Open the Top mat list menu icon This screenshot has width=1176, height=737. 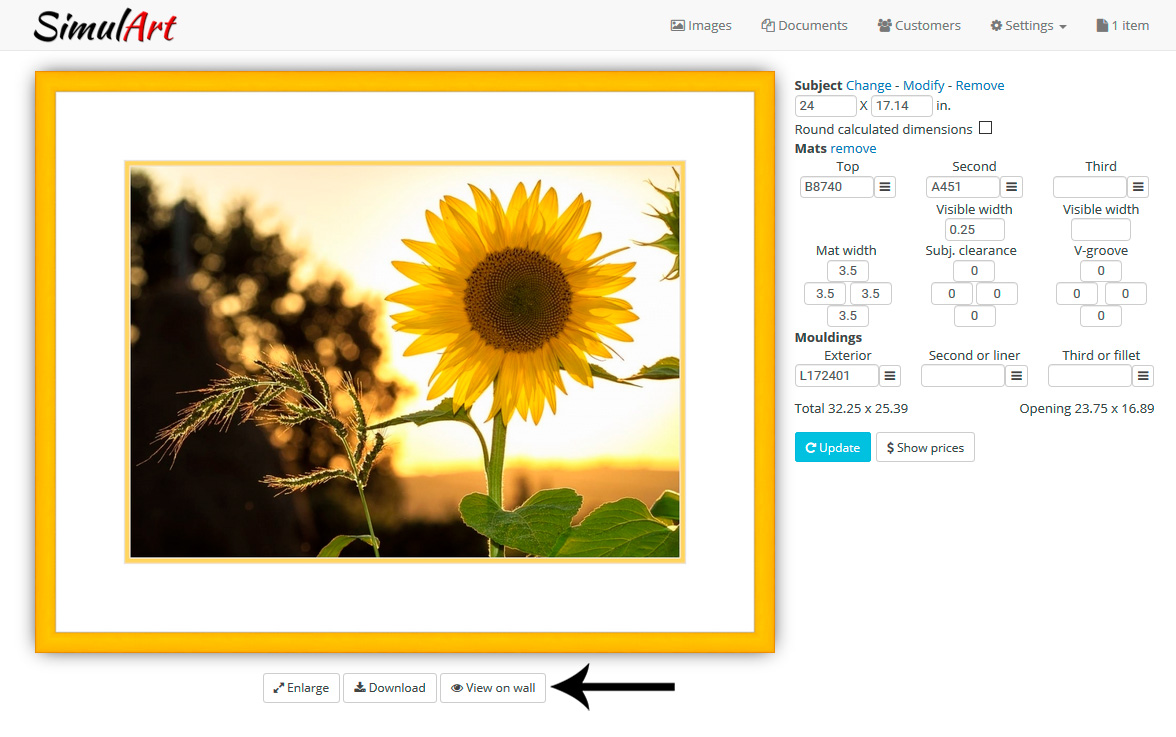[x=885, y=187]
